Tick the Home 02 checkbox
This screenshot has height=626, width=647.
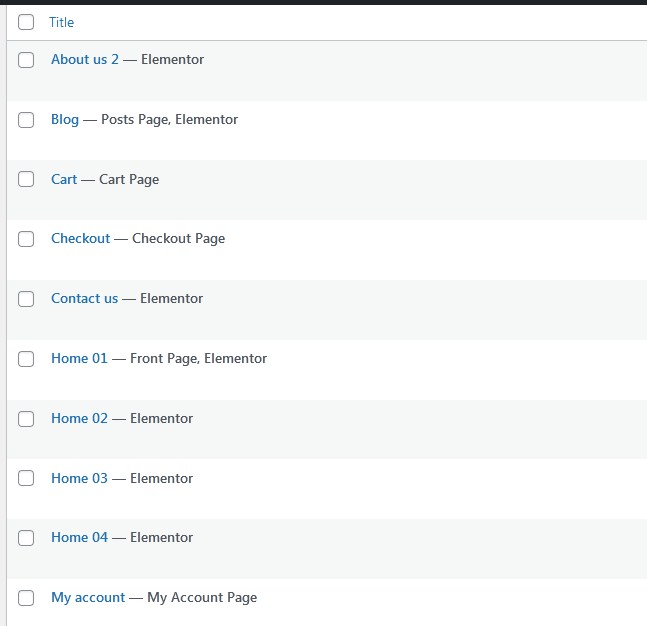point(26,419)
